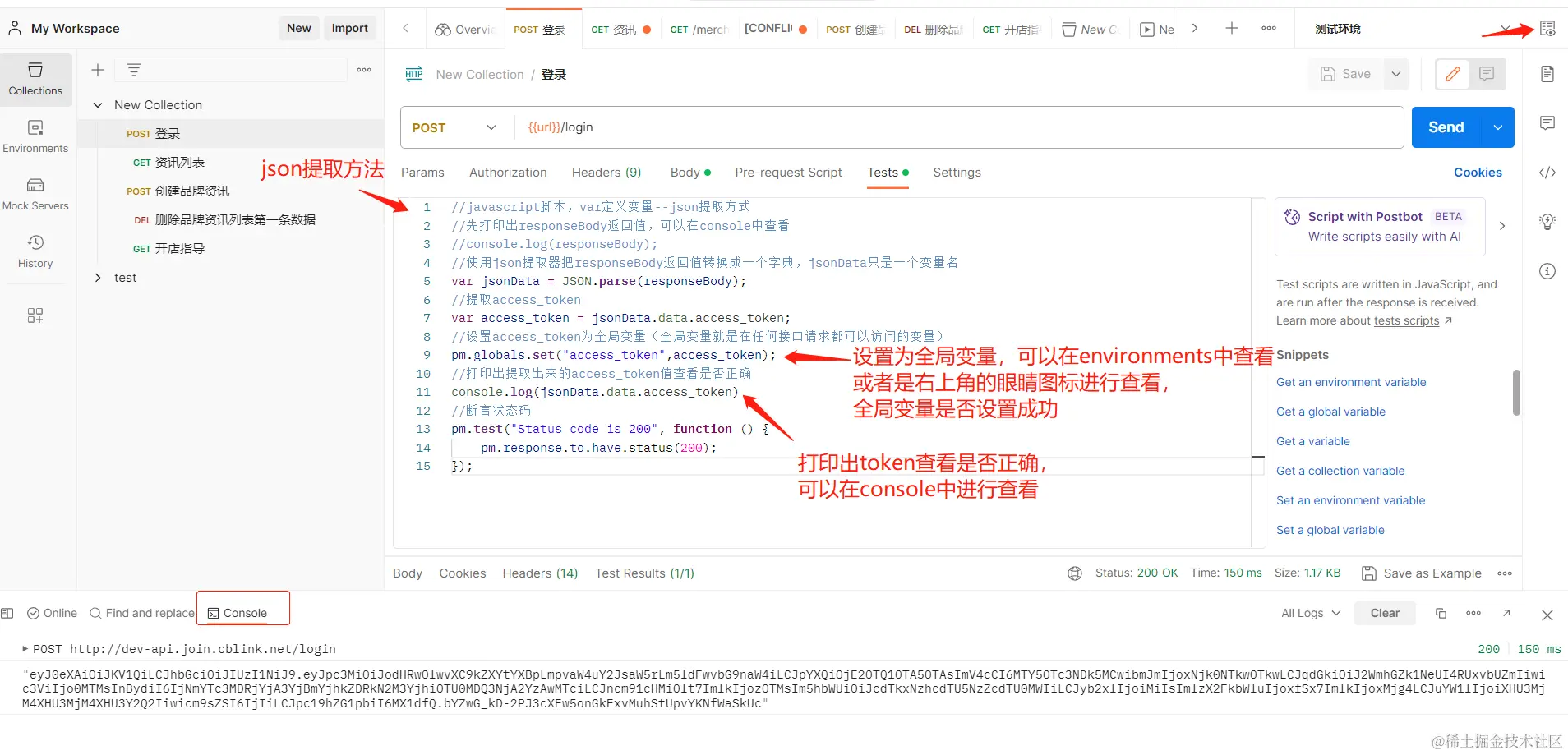1568x755 pixels.
Task: Open the Environments sidebar panel
Action: pyautogui.click(x=35, y=136)
